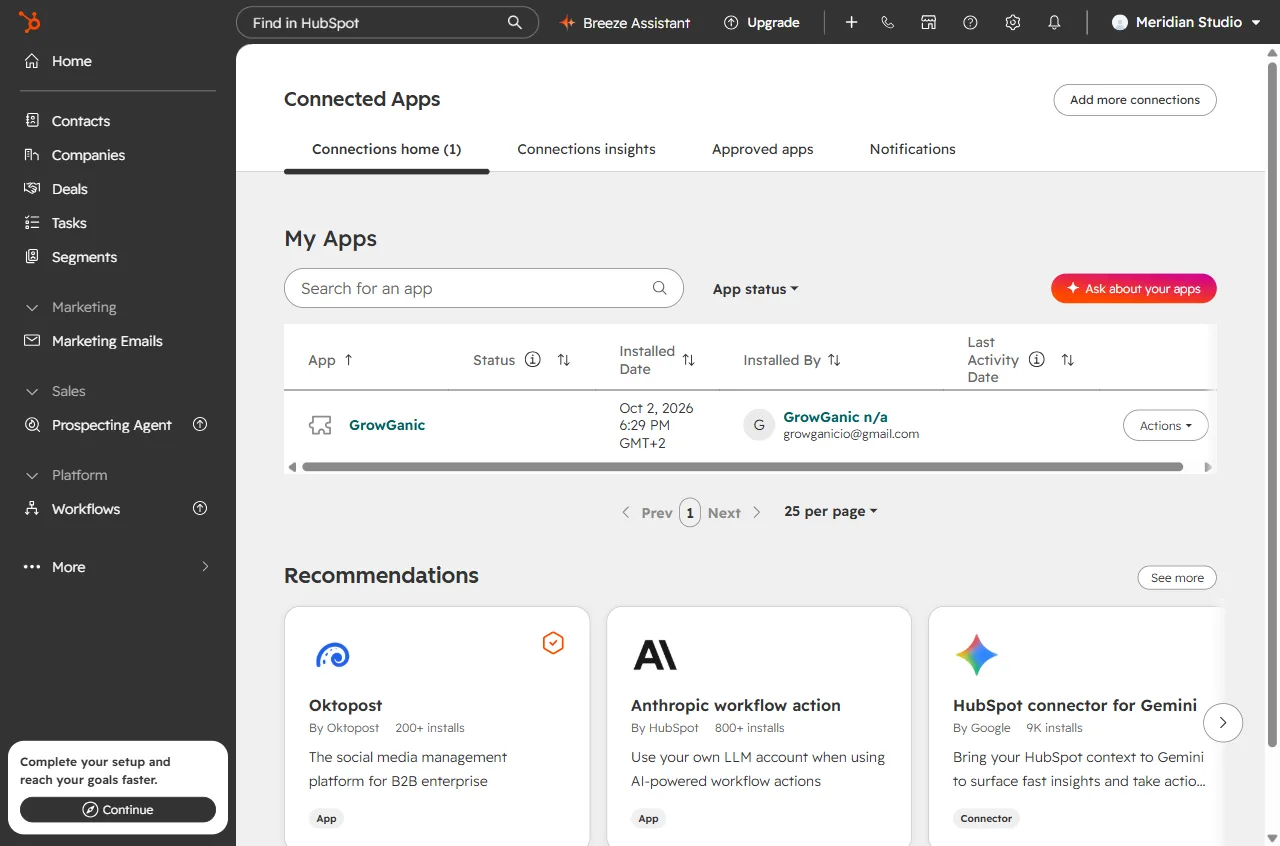Click the Search for an app field
The image size is (1280, 846).
484,288
